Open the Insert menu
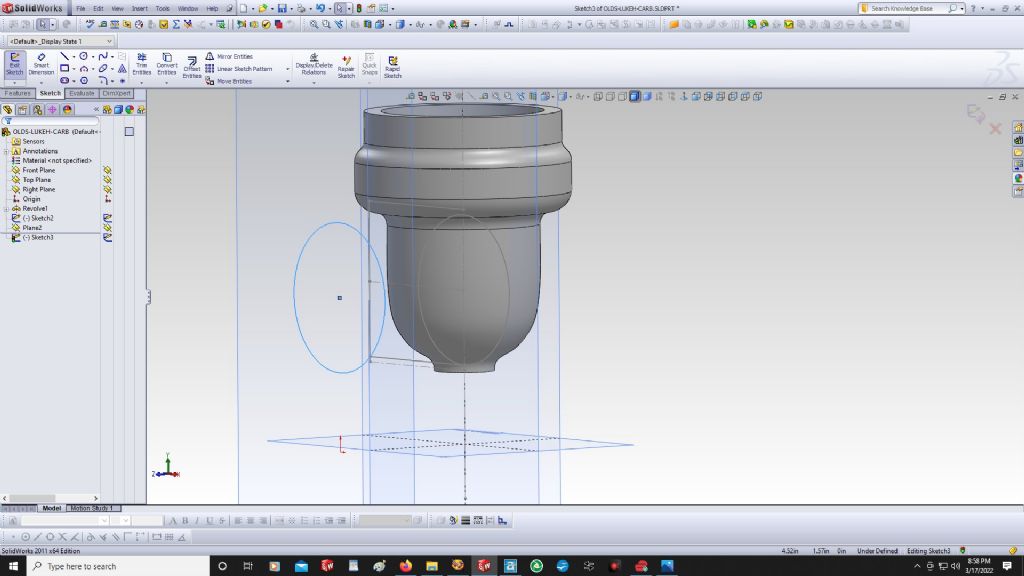This screenshot has height=576, width=1024. [x=139, y=8]
